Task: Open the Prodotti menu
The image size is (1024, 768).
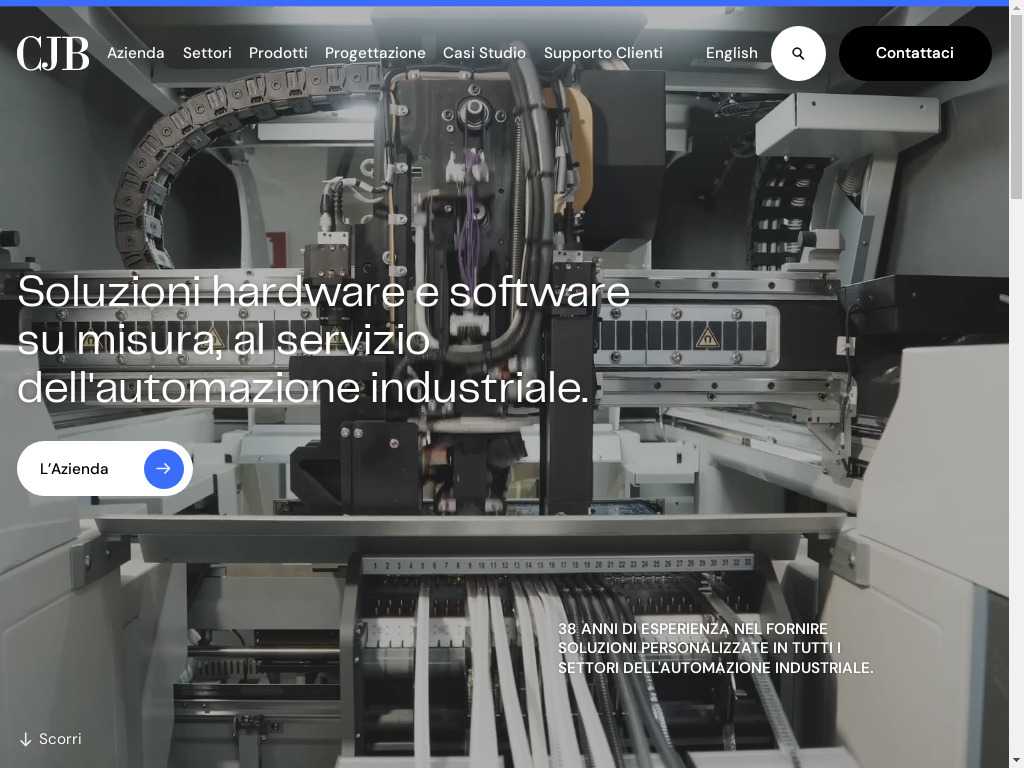Action: coord(278,53)
